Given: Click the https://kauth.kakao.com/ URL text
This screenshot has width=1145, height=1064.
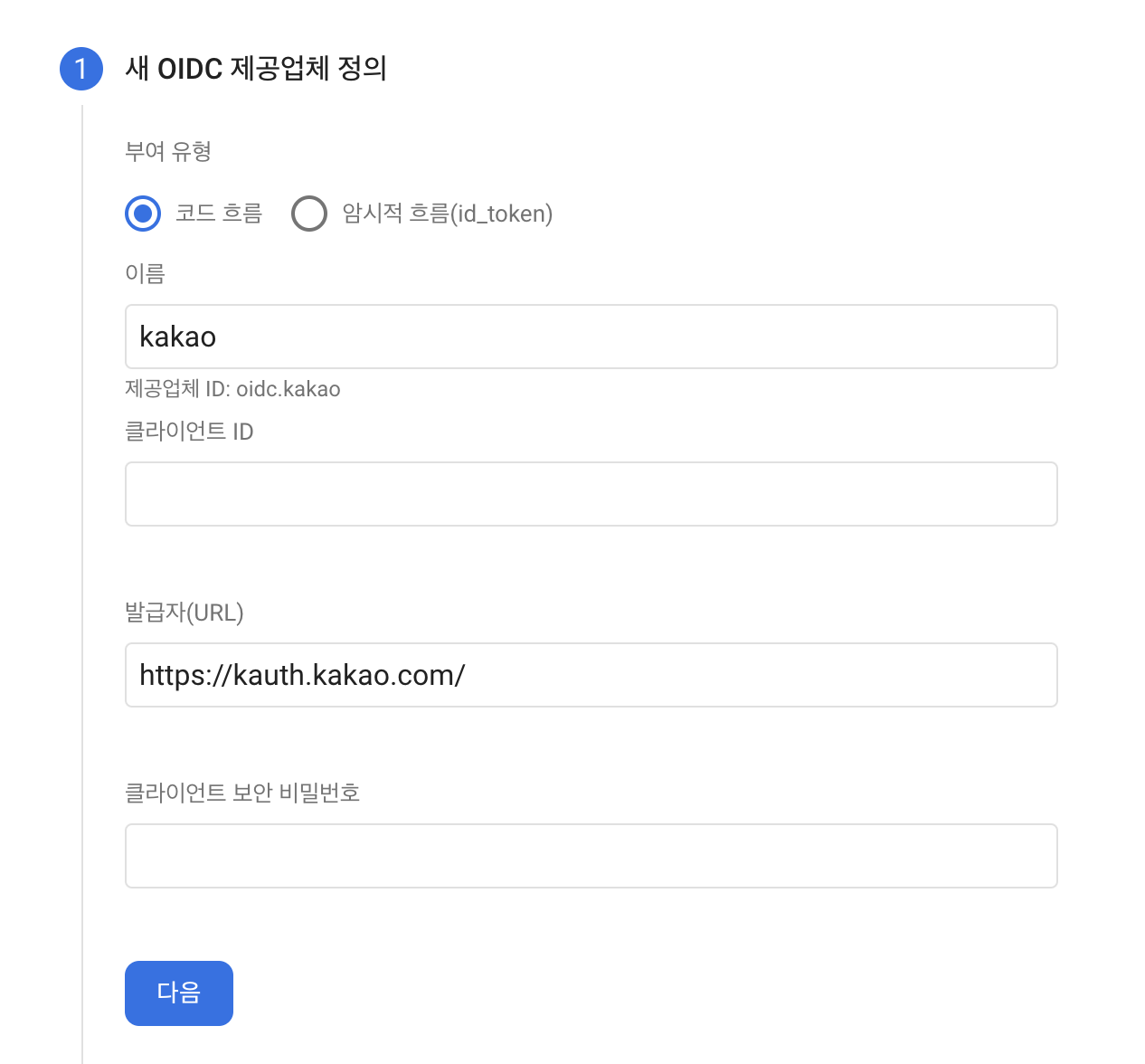Looking at the screenshot, I should (302, 675).
